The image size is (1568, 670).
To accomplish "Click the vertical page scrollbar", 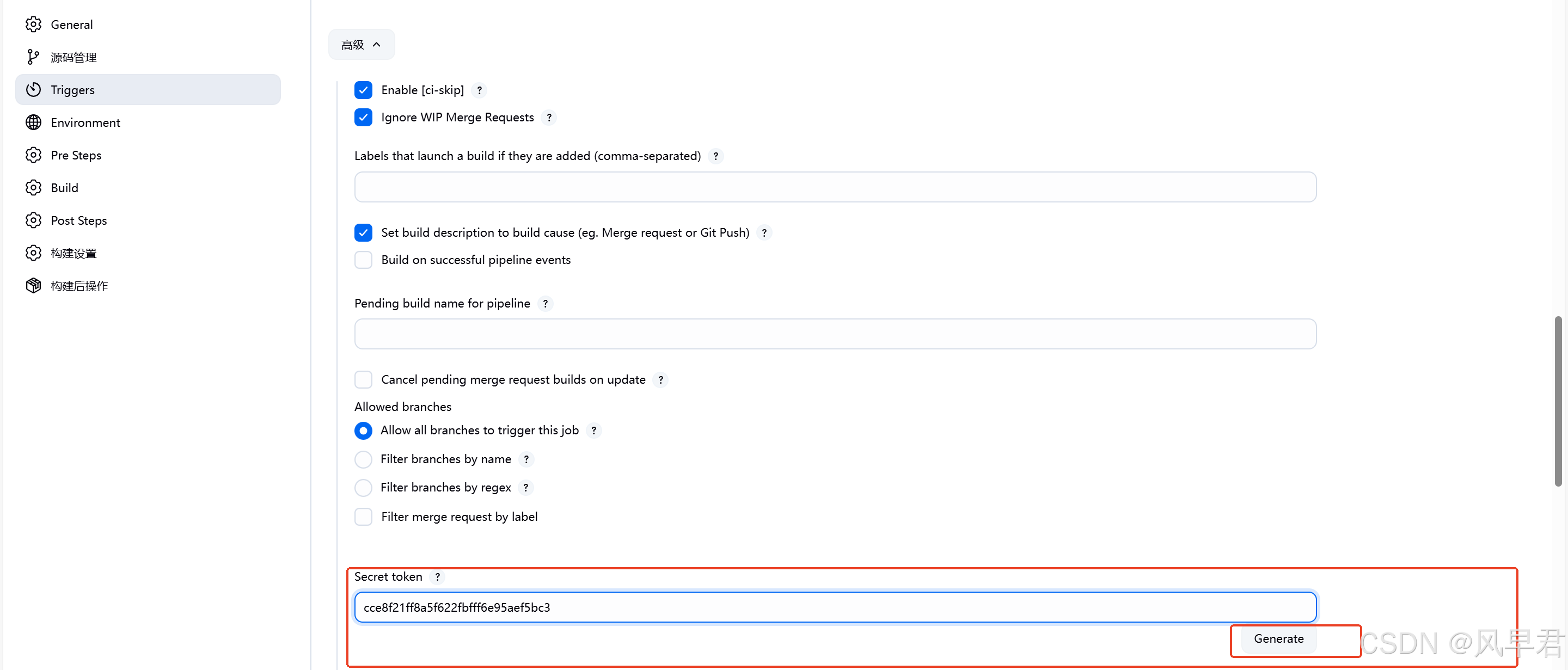I will tap(1558, 401).
